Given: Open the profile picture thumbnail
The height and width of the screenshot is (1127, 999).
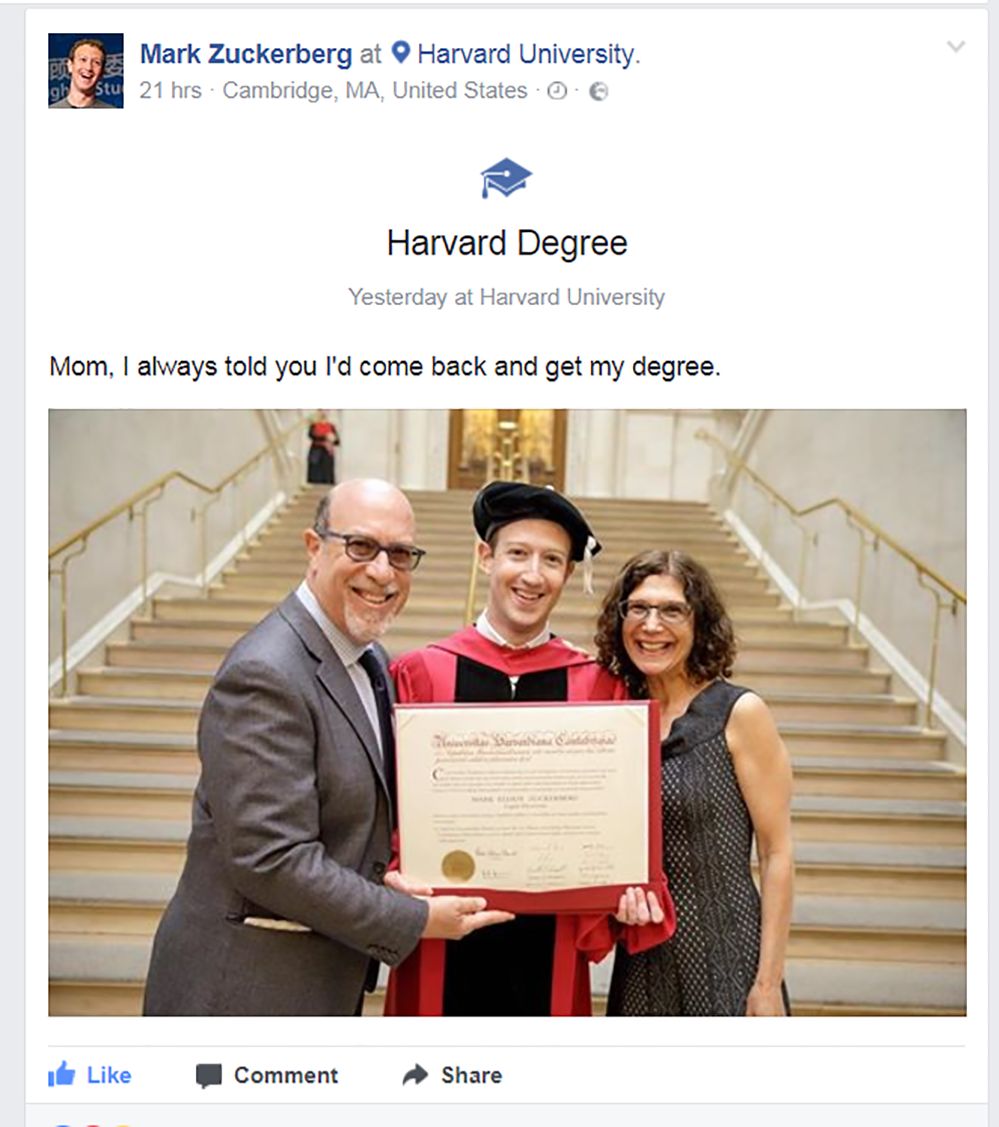Looking at the screenshot, I should coord(86,70).
